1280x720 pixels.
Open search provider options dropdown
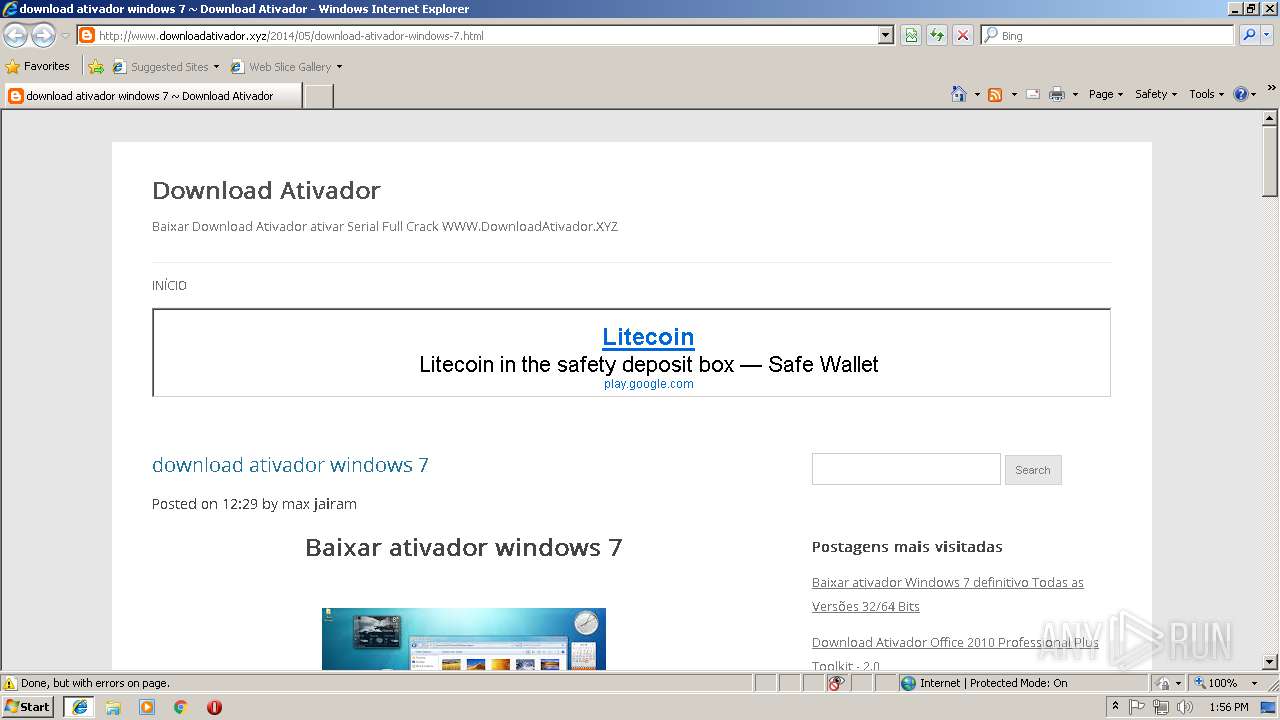[1267, 36]
